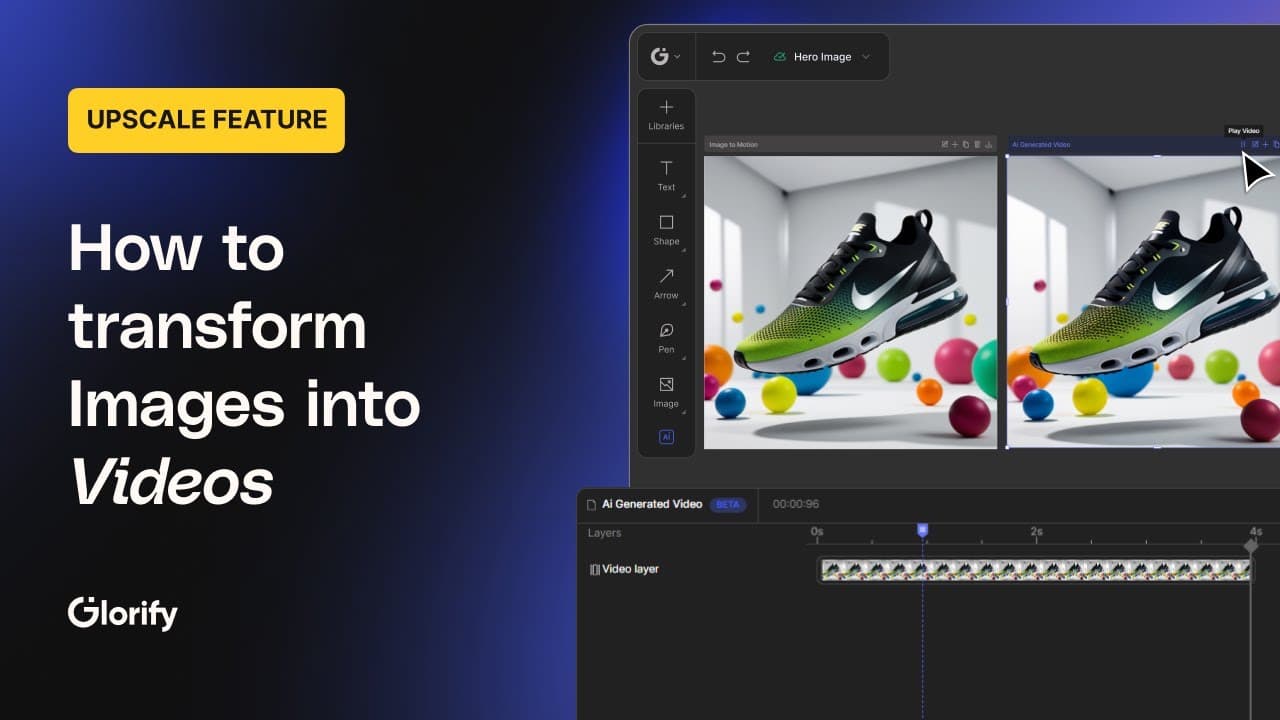Click the undo arrow icon
Image resolution: width=1280 pixels, height=720 pixels.
pyautogui.click(x=718, y=57)
